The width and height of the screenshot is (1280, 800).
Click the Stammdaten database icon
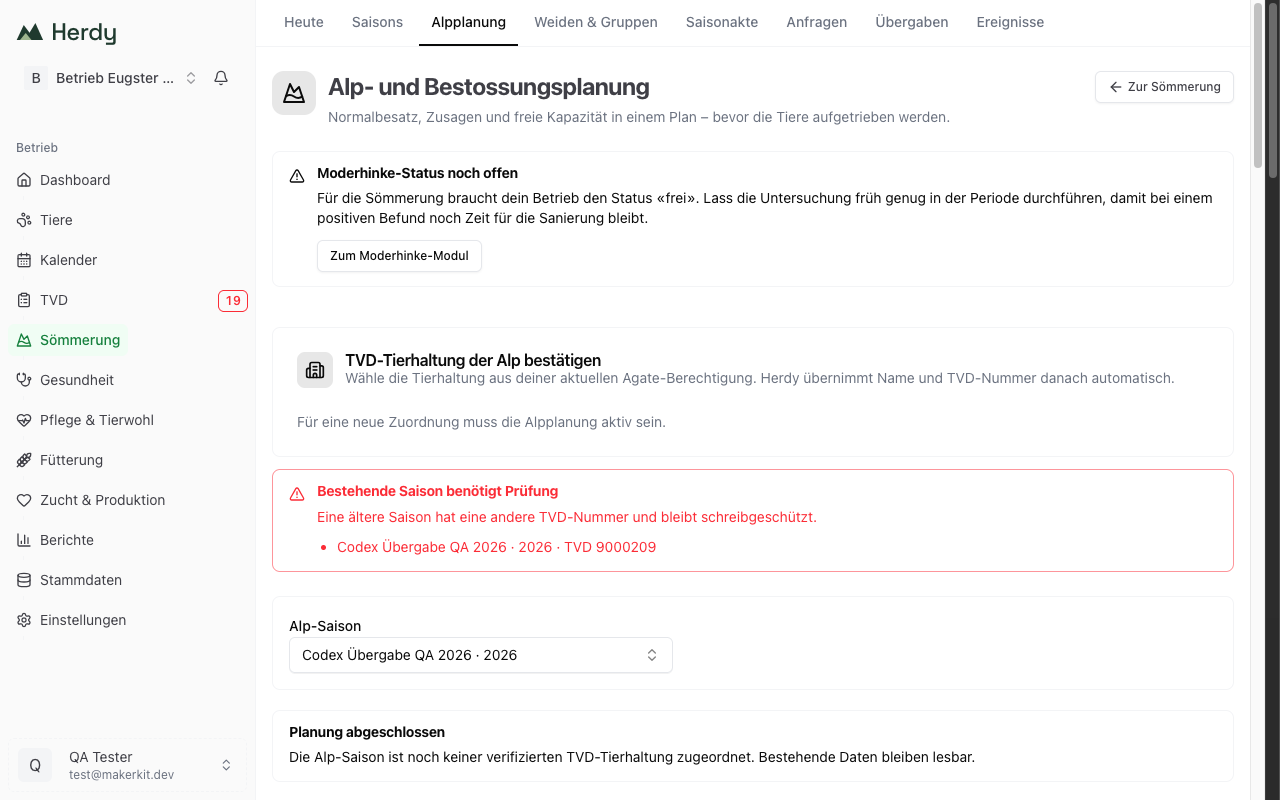[x=24, y=580]
